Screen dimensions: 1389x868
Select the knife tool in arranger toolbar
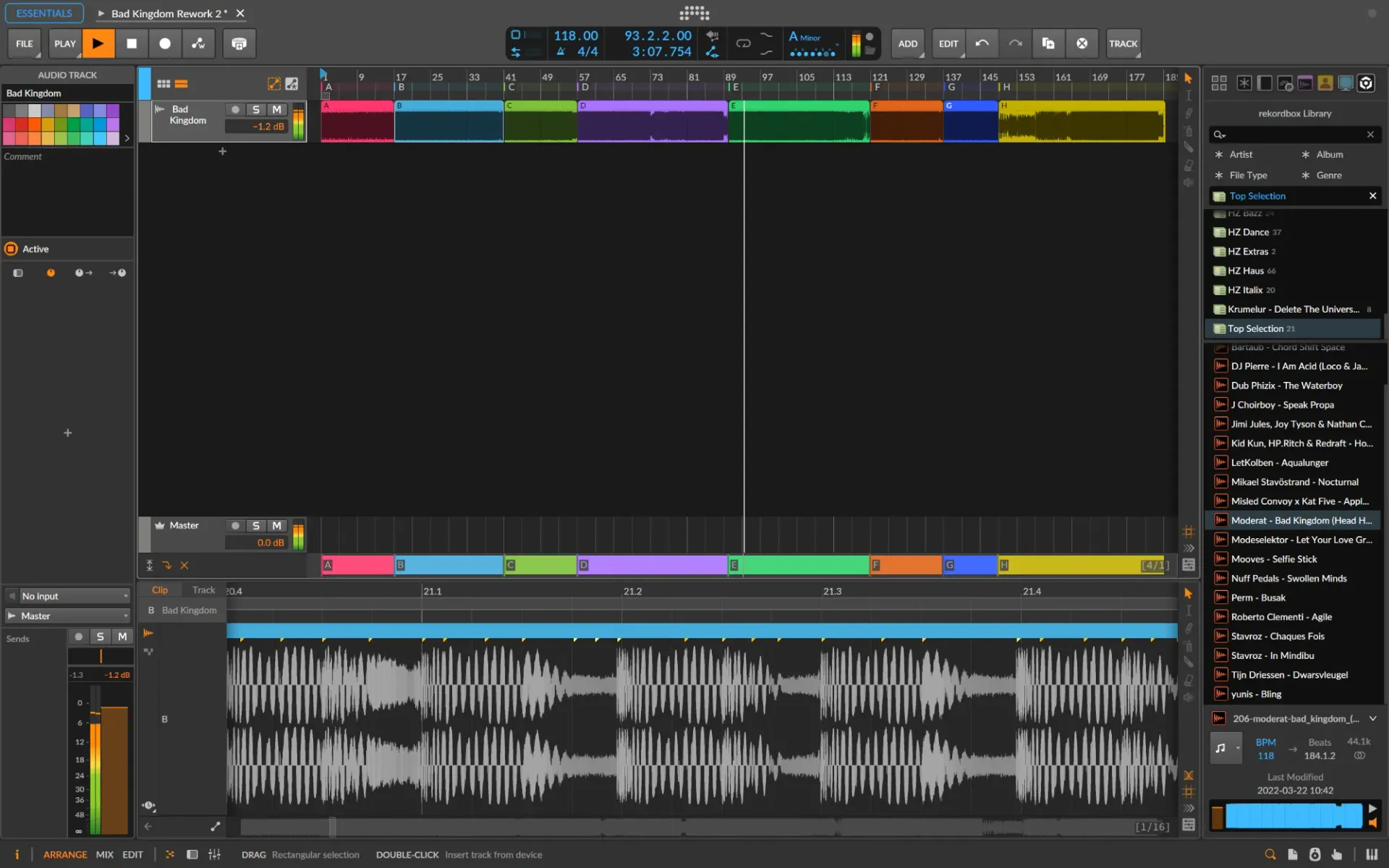click(x=1188, y=148)
